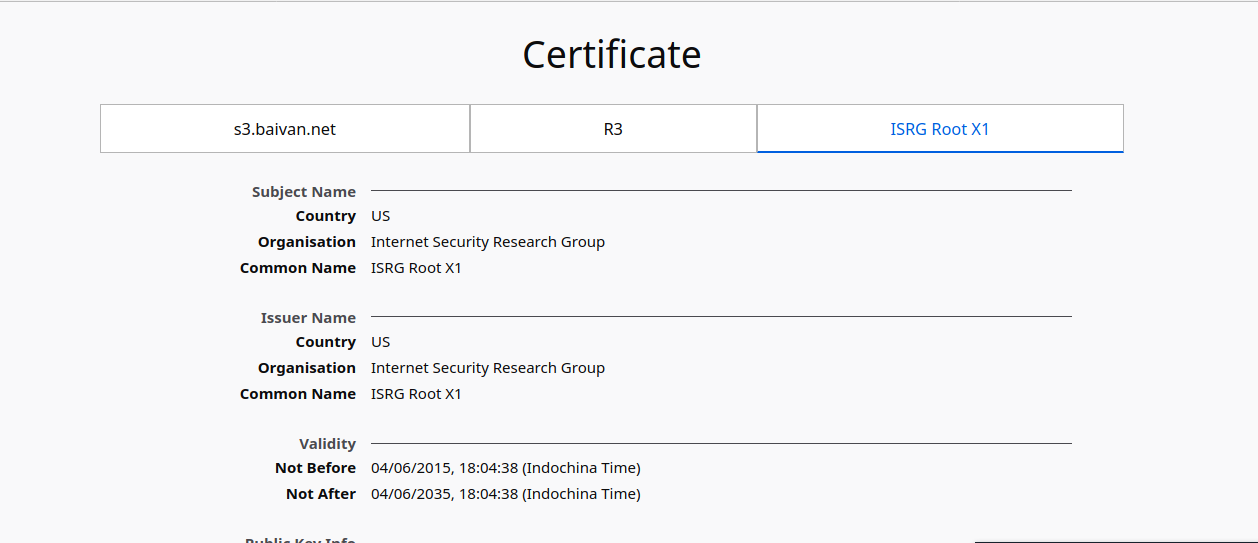Click the Issuer Name section header

click(x=308, y=318)
